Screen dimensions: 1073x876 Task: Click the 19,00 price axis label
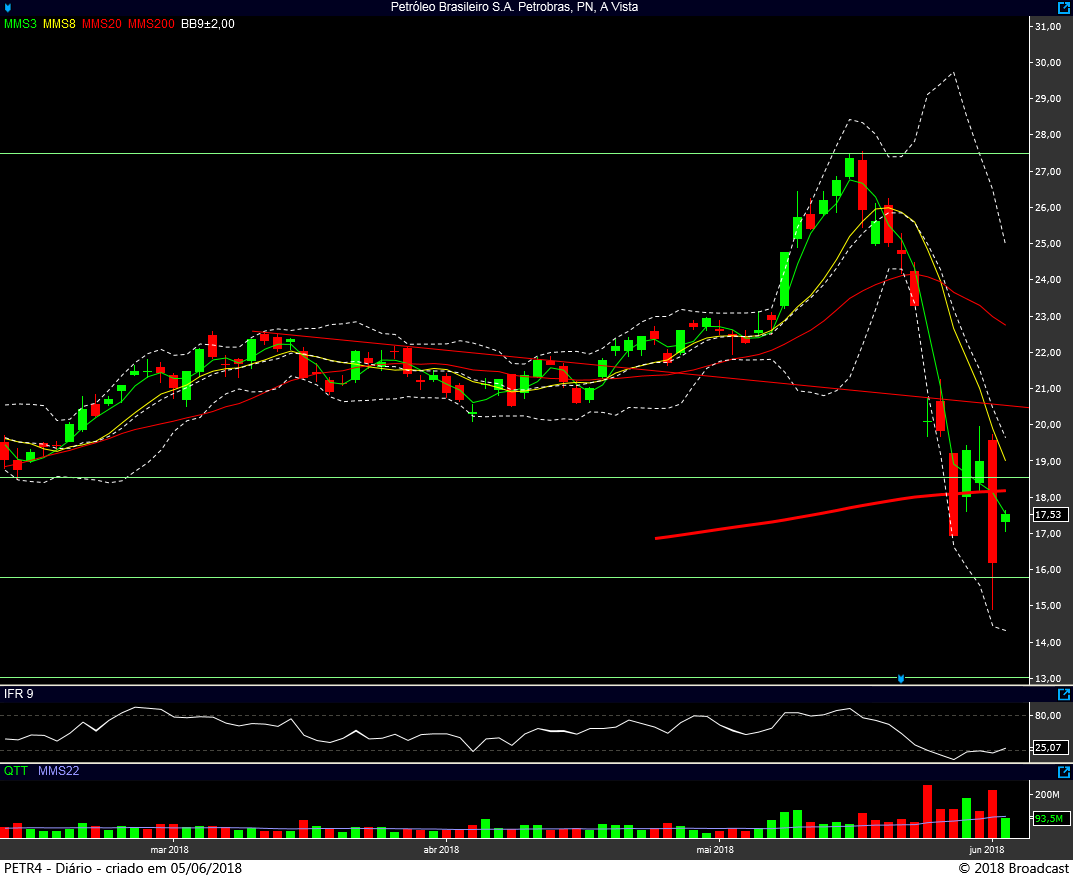(1048, 462)
